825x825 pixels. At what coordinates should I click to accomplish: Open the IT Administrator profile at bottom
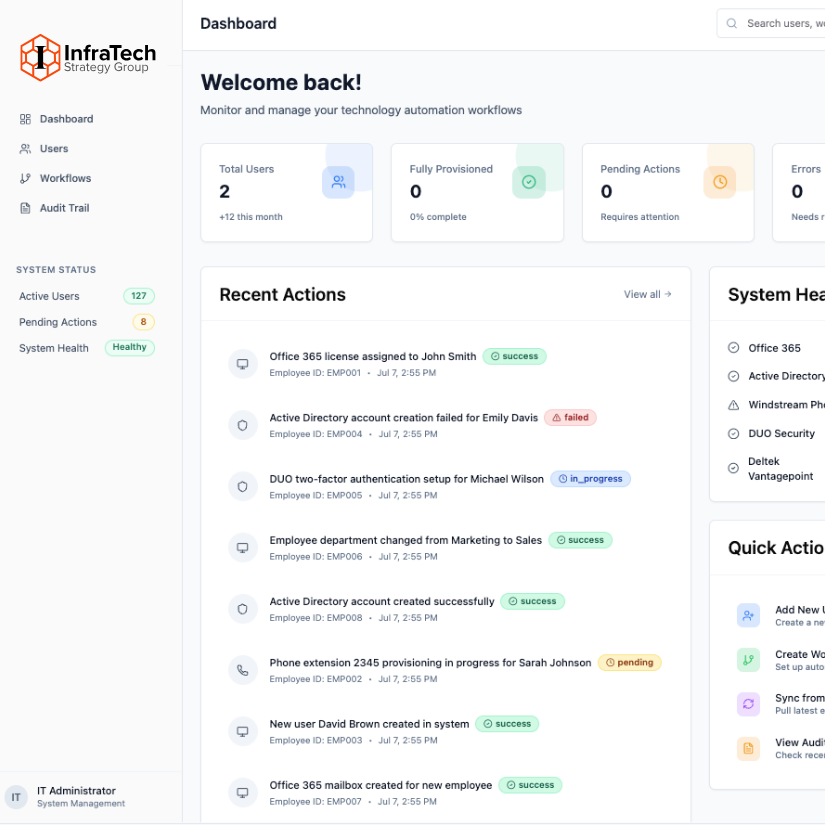click(76, 796)
